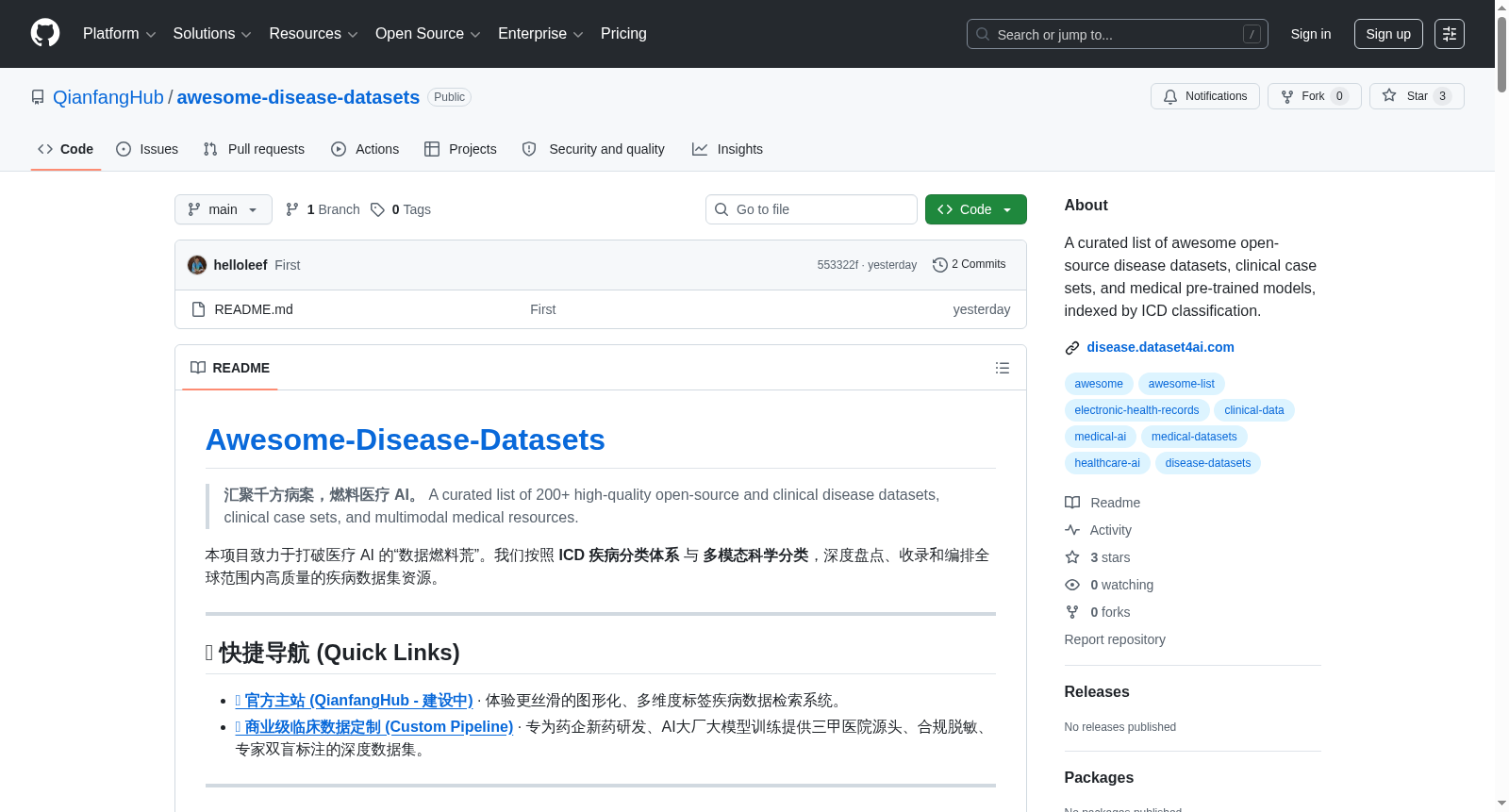Click the history clock icon beside 2 Commits
The height and width of the screenshot is (812, 1509).
(939, 265)
